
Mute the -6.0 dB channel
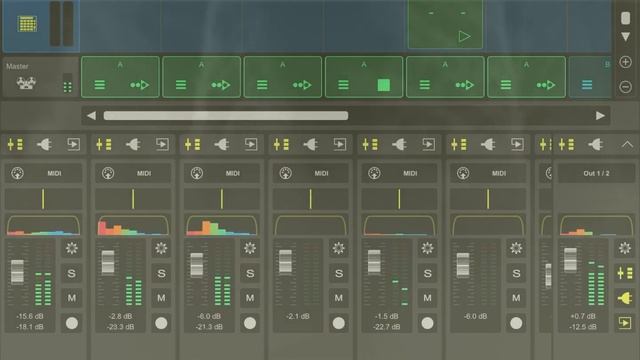[516, 298]
